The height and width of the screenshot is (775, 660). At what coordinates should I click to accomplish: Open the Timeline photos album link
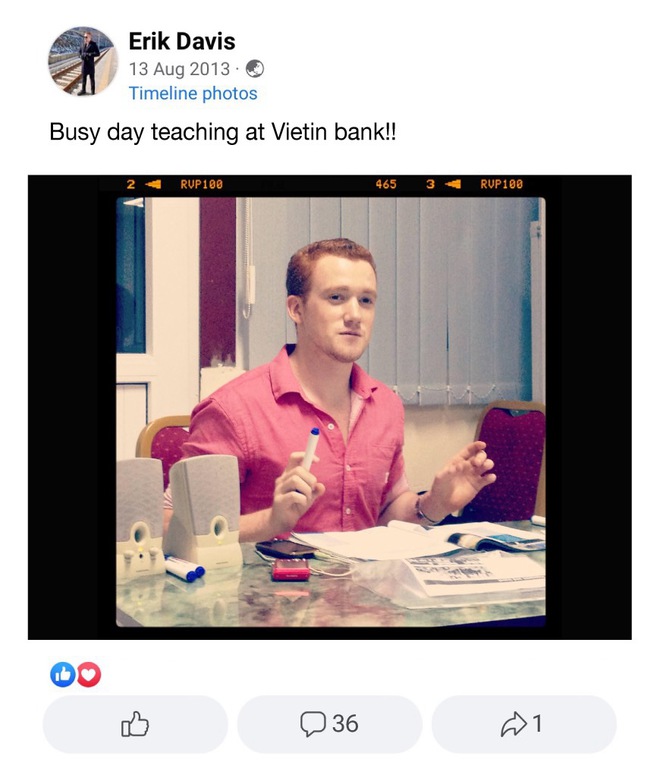[x=193, y=93]
